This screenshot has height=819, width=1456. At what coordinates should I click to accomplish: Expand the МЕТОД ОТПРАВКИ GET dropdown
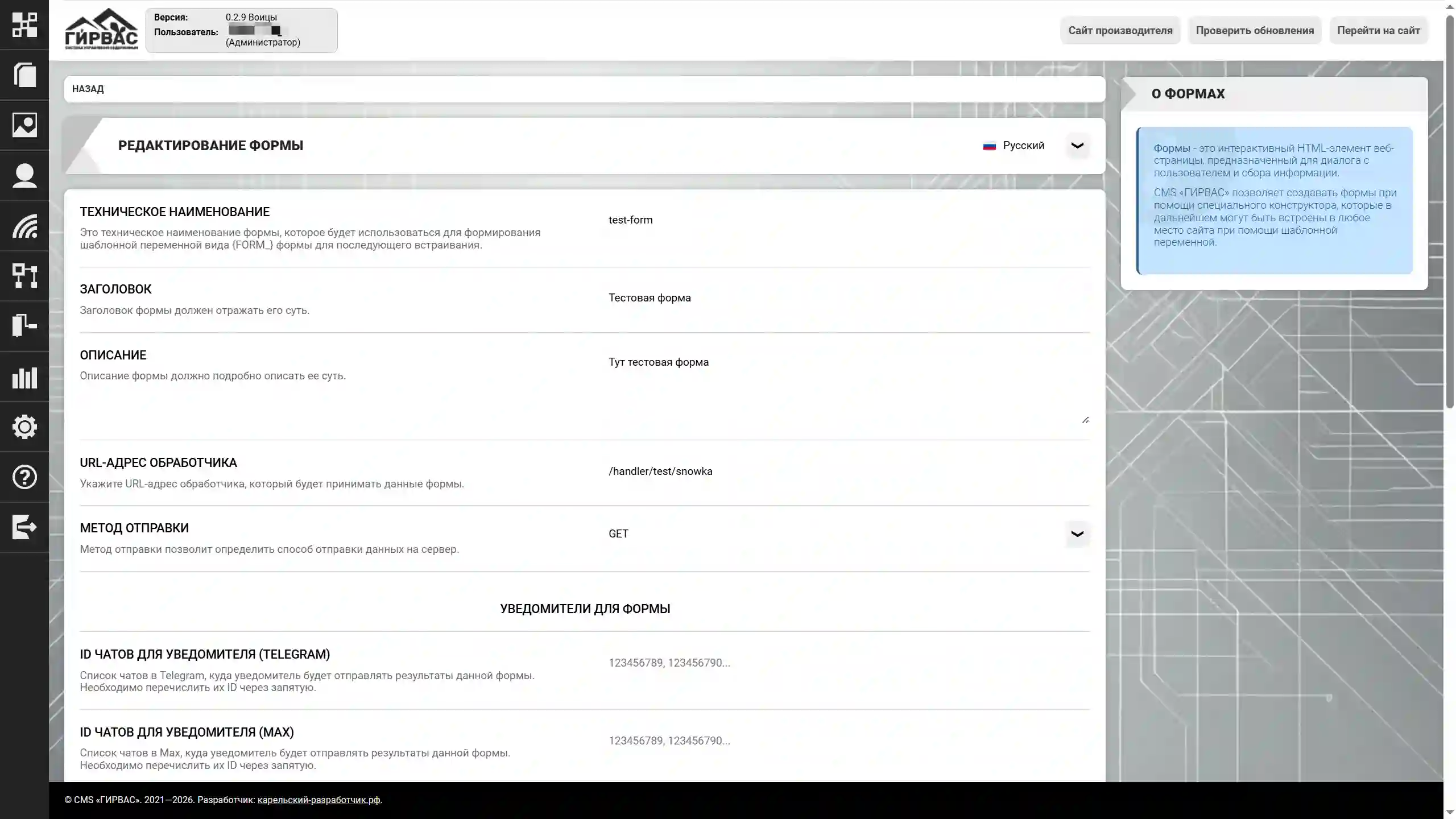1077,533
